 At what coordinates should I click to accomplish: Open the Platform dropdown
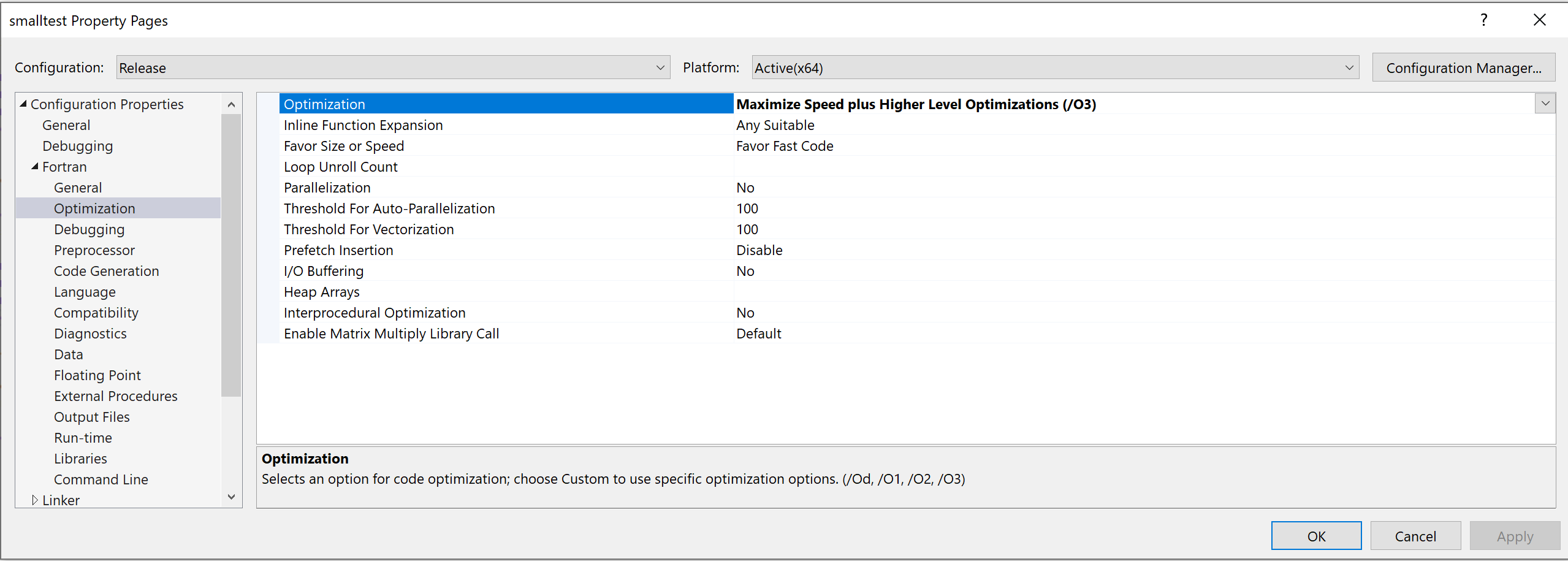(1349, 67)
